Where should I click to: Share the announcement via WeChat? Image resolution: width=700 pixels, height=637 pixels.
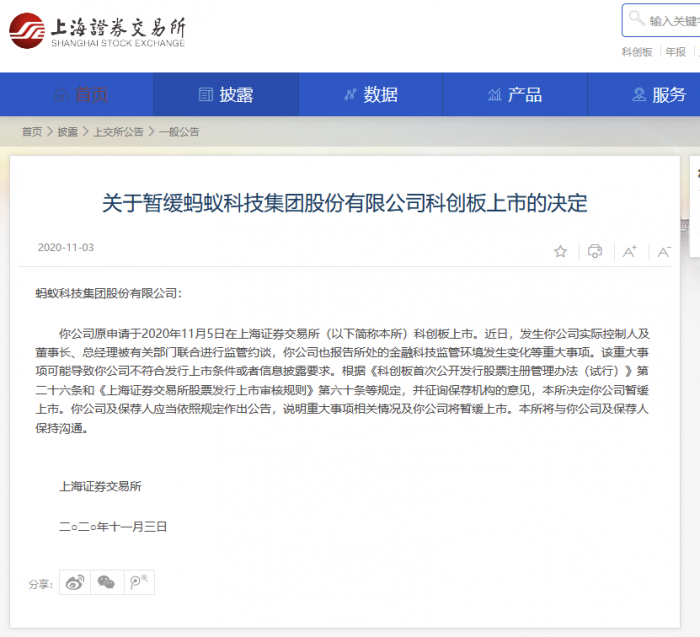tap(107, 582)
